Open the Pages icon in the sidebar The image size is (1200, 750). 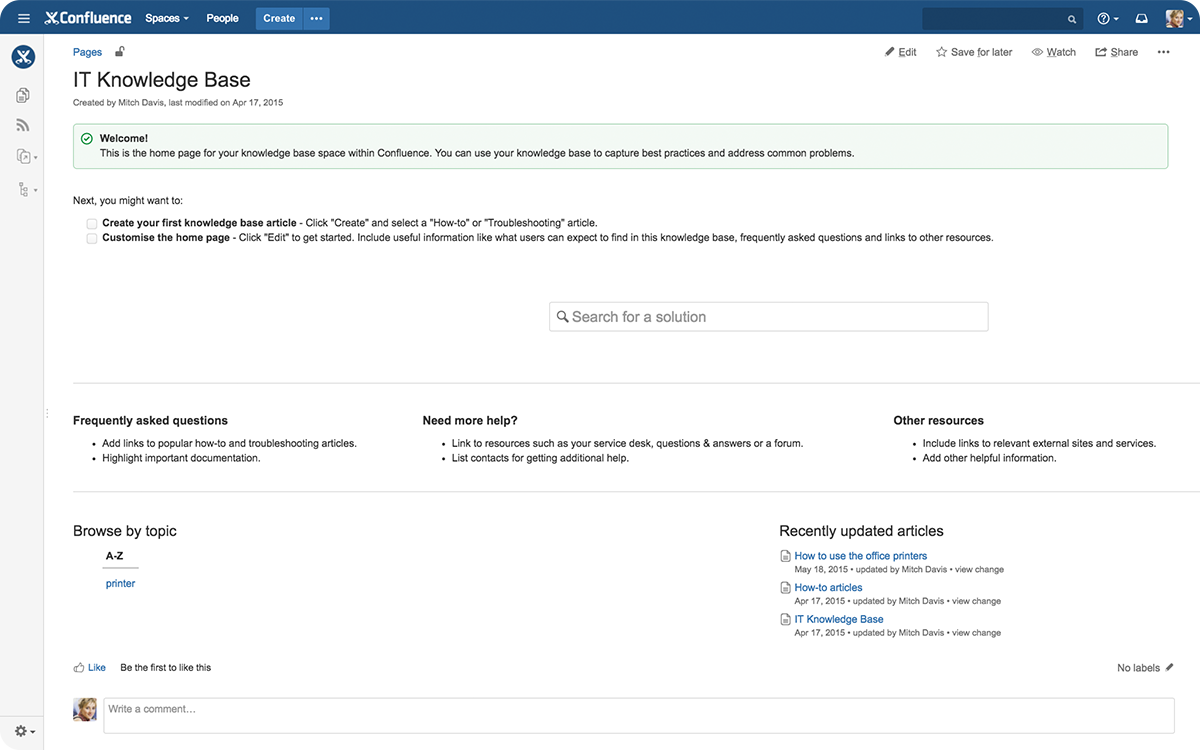coord(23,94)
